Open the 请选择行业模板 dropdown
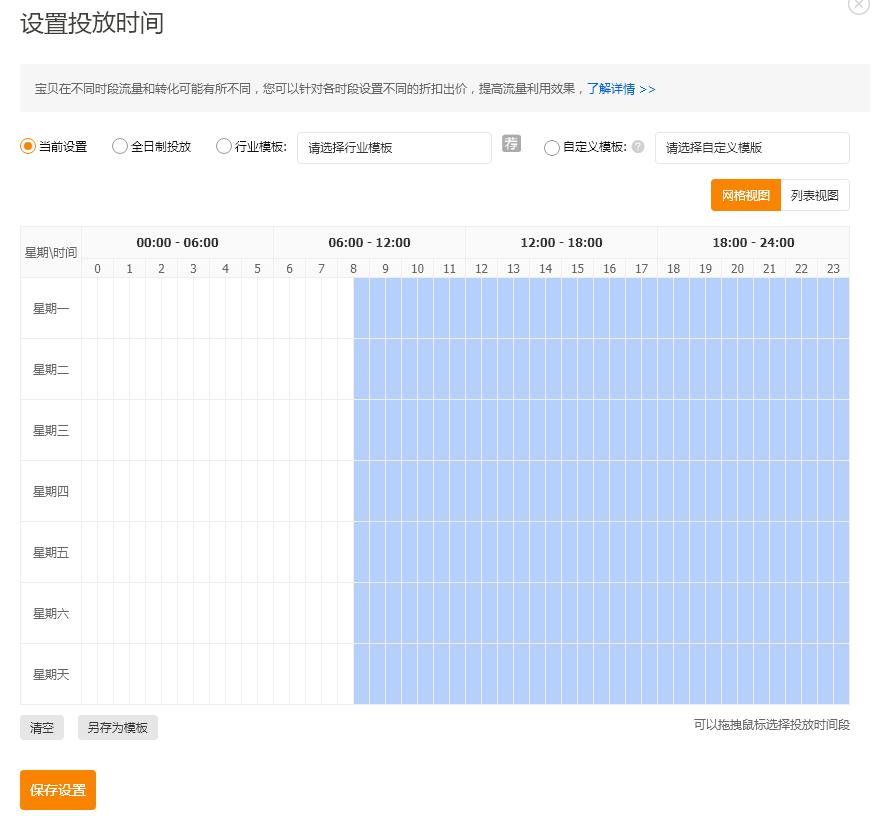Viewport: 871px width, 816px height. click(394, 147)
